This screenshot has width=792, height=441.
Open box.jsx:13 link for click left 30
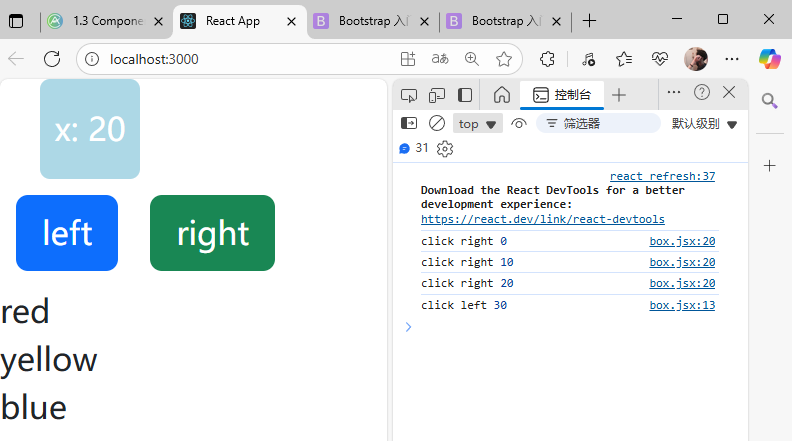click(682, 305)
